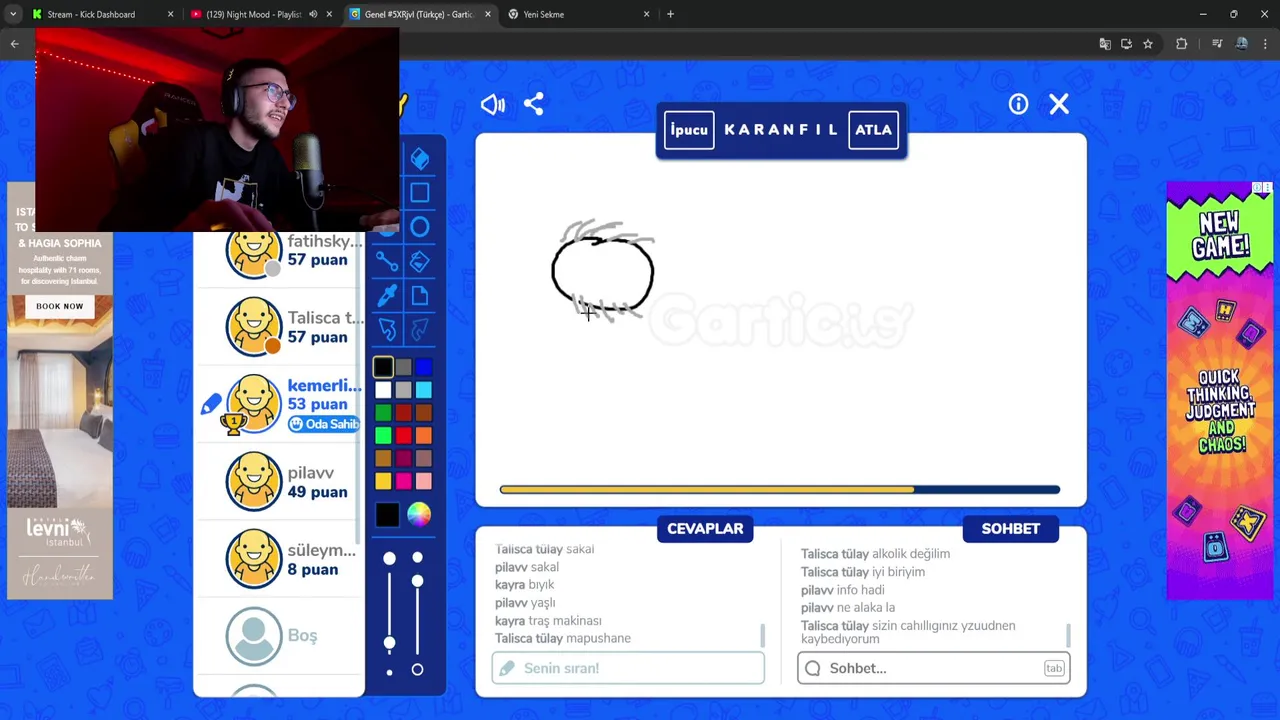
Task: Click the New Game ad banner
Action: coord(1220,390)
